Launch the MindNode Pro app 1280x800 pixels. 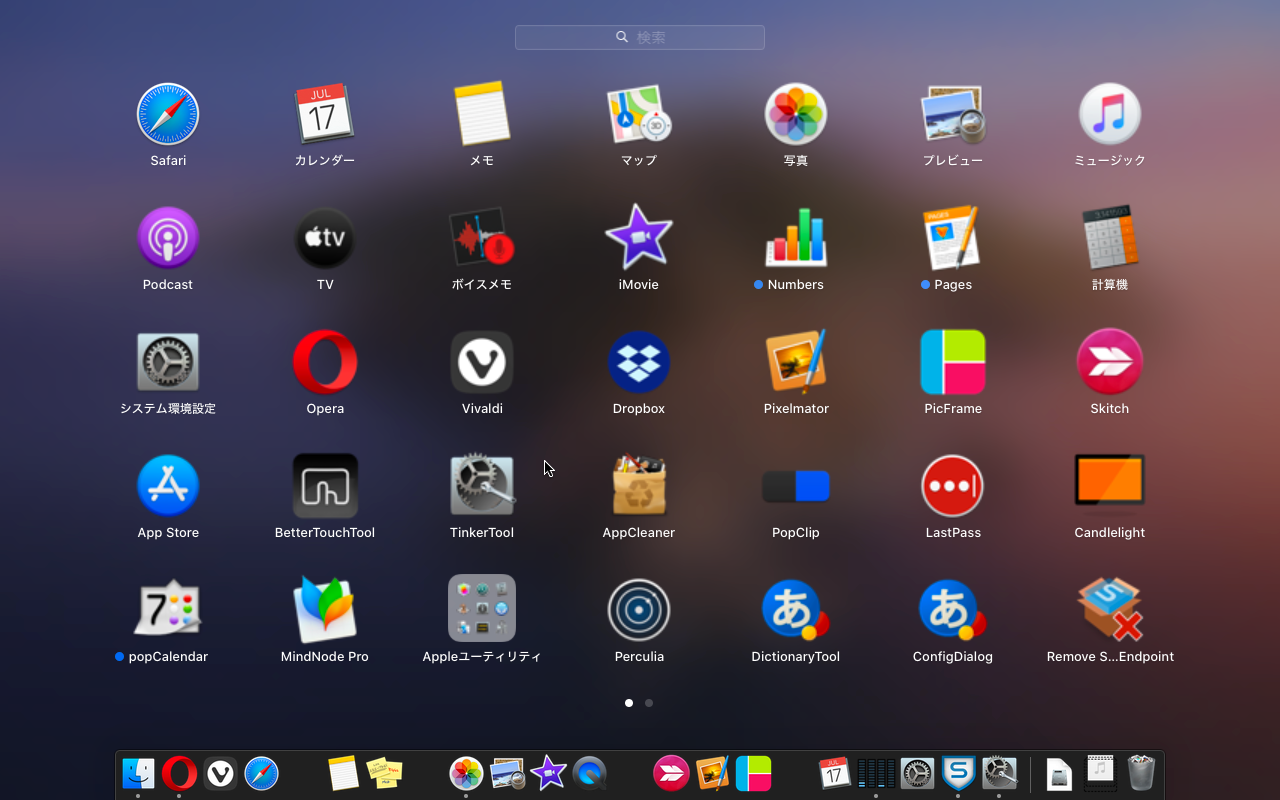point(325,610)
